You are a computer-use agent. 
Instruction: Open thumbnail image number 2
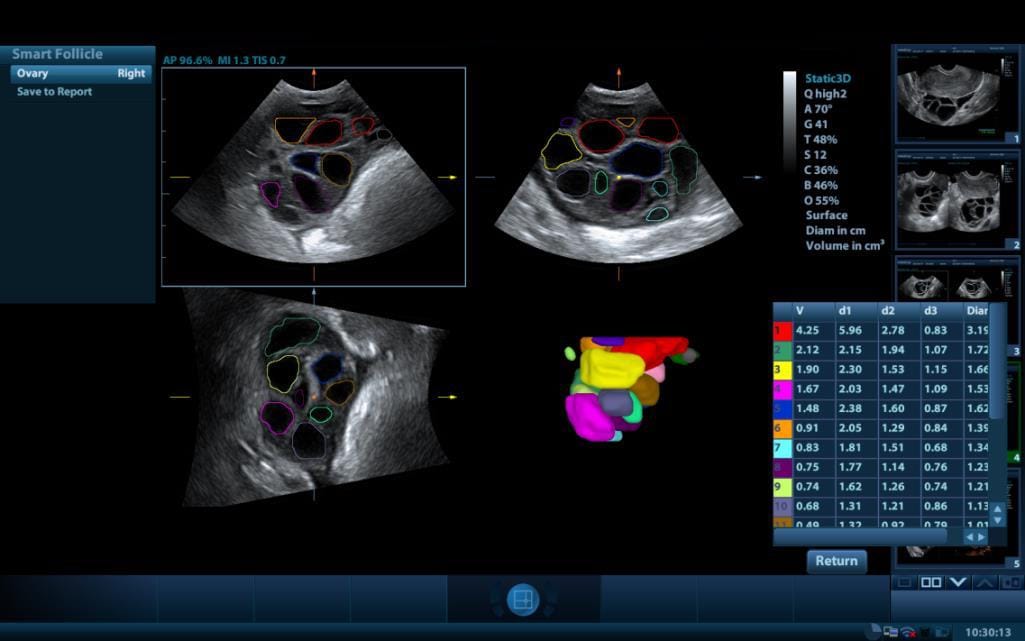[x=957, y=201]
